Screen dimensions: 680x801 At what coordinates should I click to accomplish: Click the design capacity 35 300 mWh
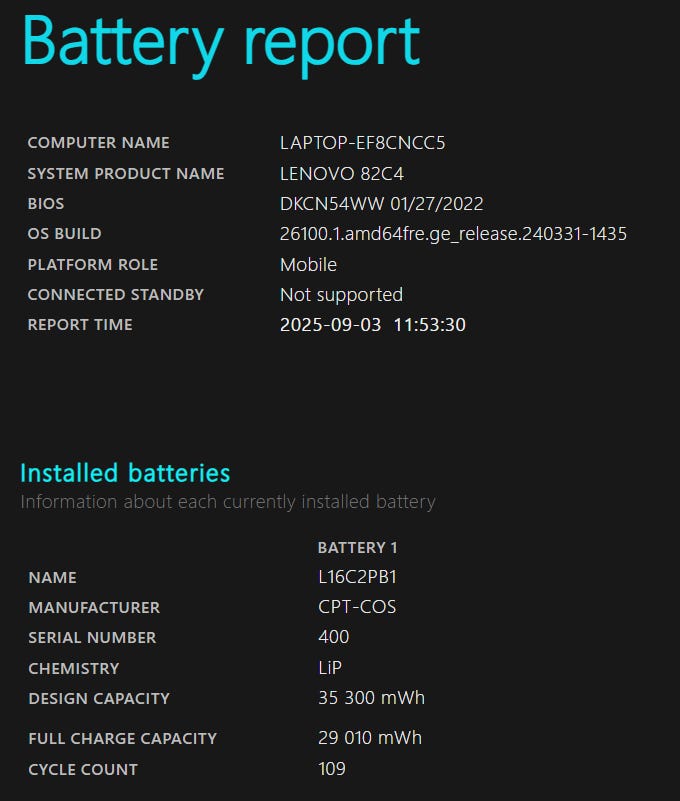(371, 698)
